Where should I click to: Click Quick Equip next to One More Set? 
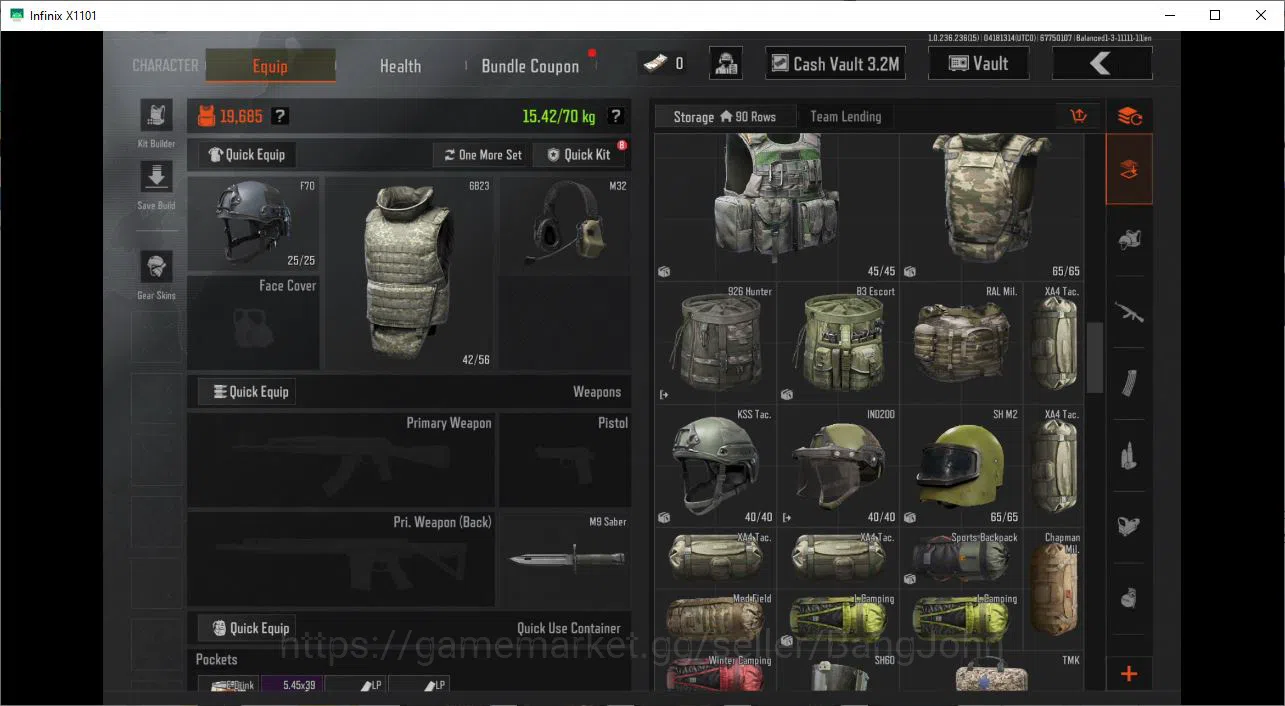click(247, 155)
